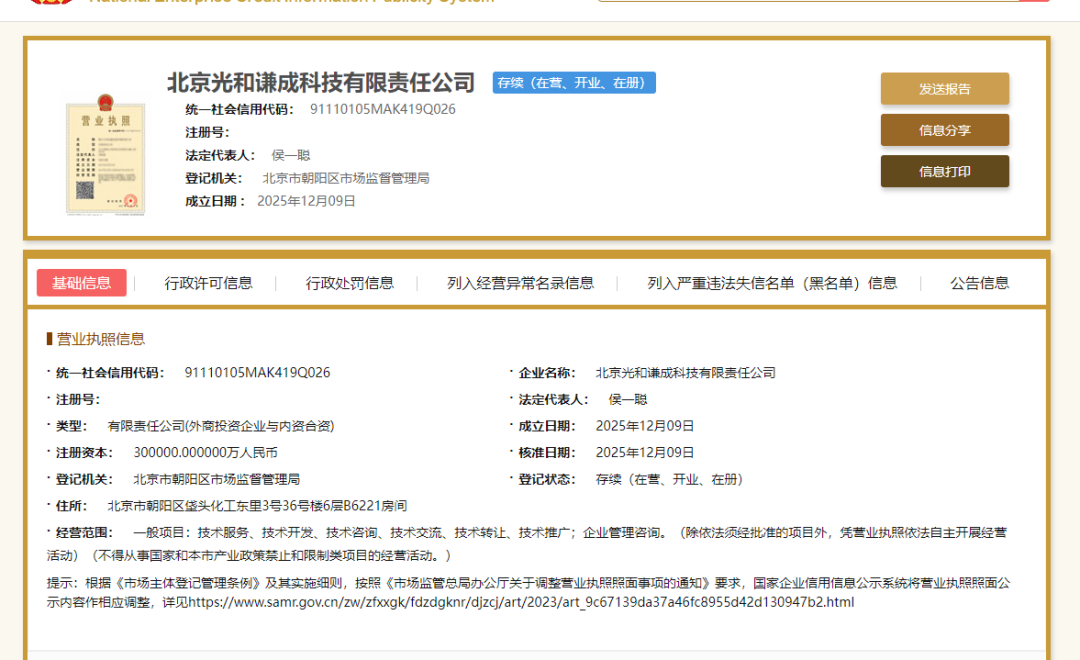The width and height of the screenshot is (1080, 660).
Task: Click the header legal representative name 侯一聪
Action: pos(291,156)
